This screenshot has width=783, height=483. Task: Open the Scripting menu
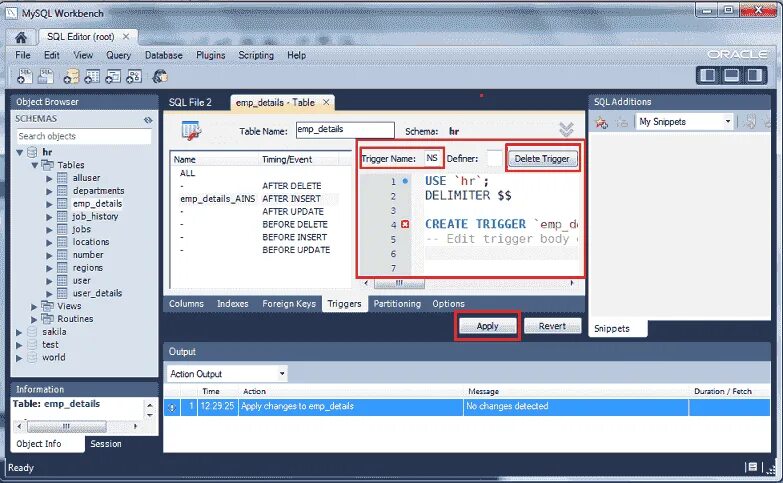click(256, 55)
